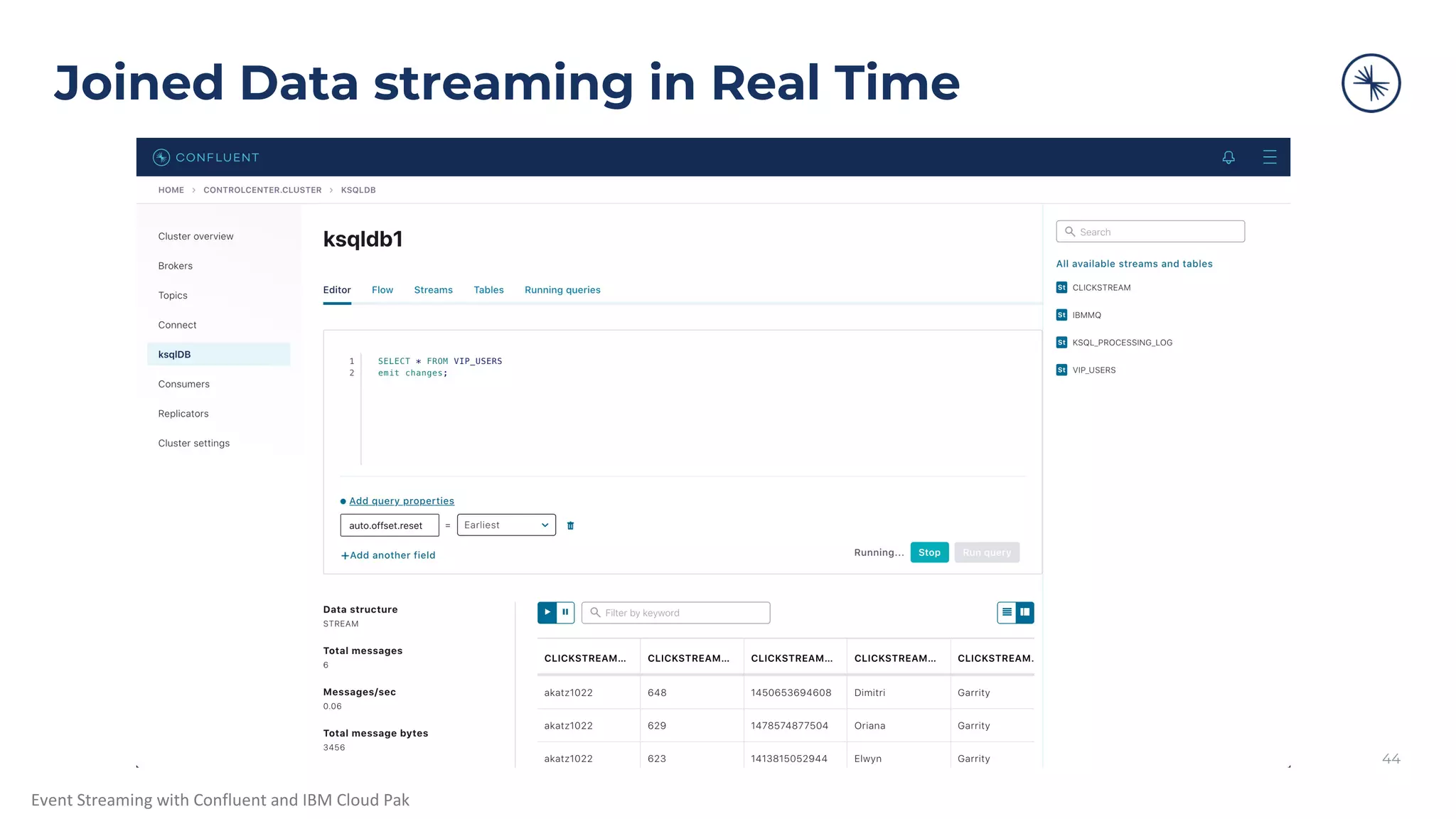Select CLICKSTREAM in available streams list
1456x819 pixels.
pos(1101,287)
